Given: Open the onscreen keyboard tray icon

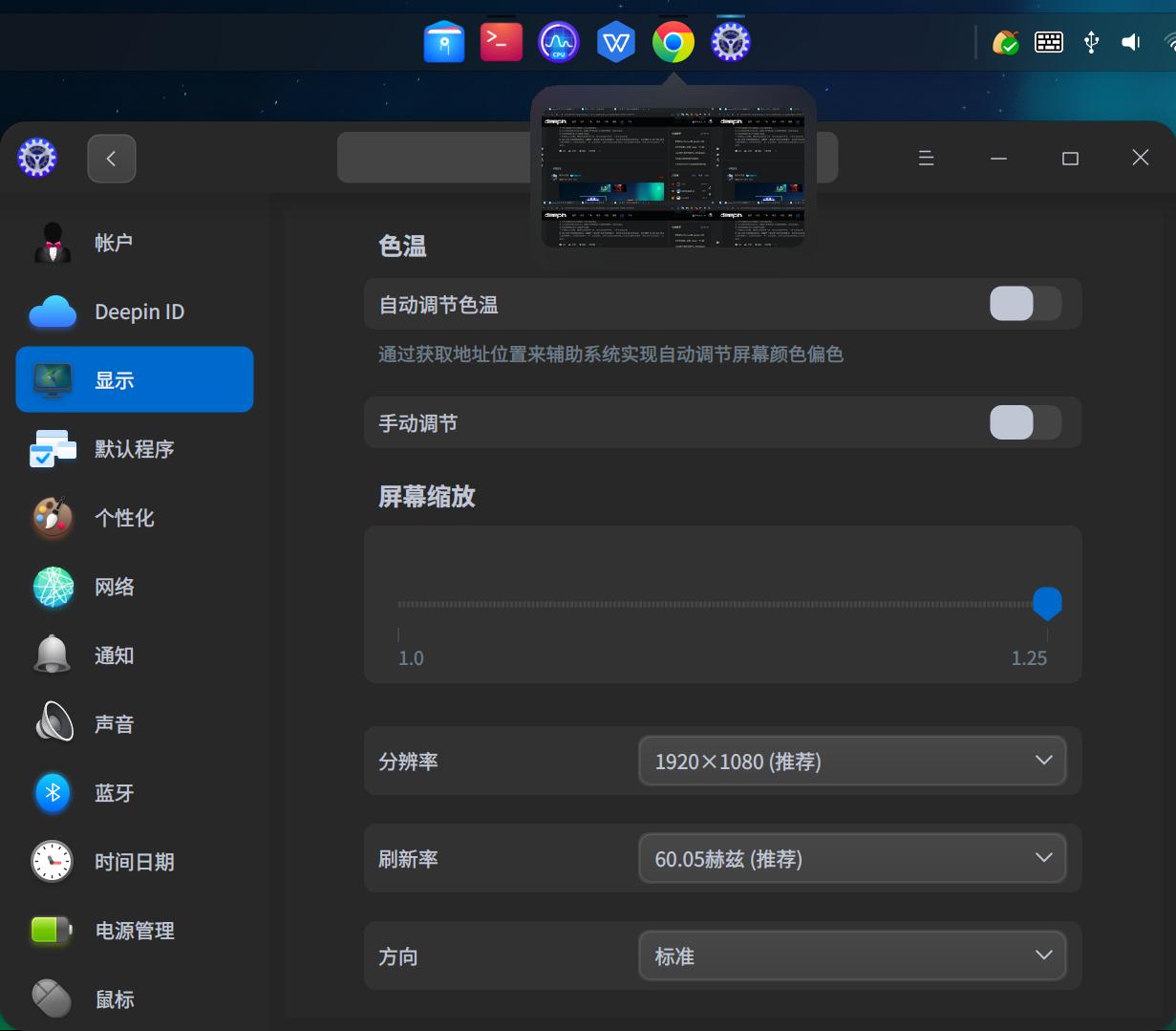Looking at the screenshot, I should (x=1049, y=42).
